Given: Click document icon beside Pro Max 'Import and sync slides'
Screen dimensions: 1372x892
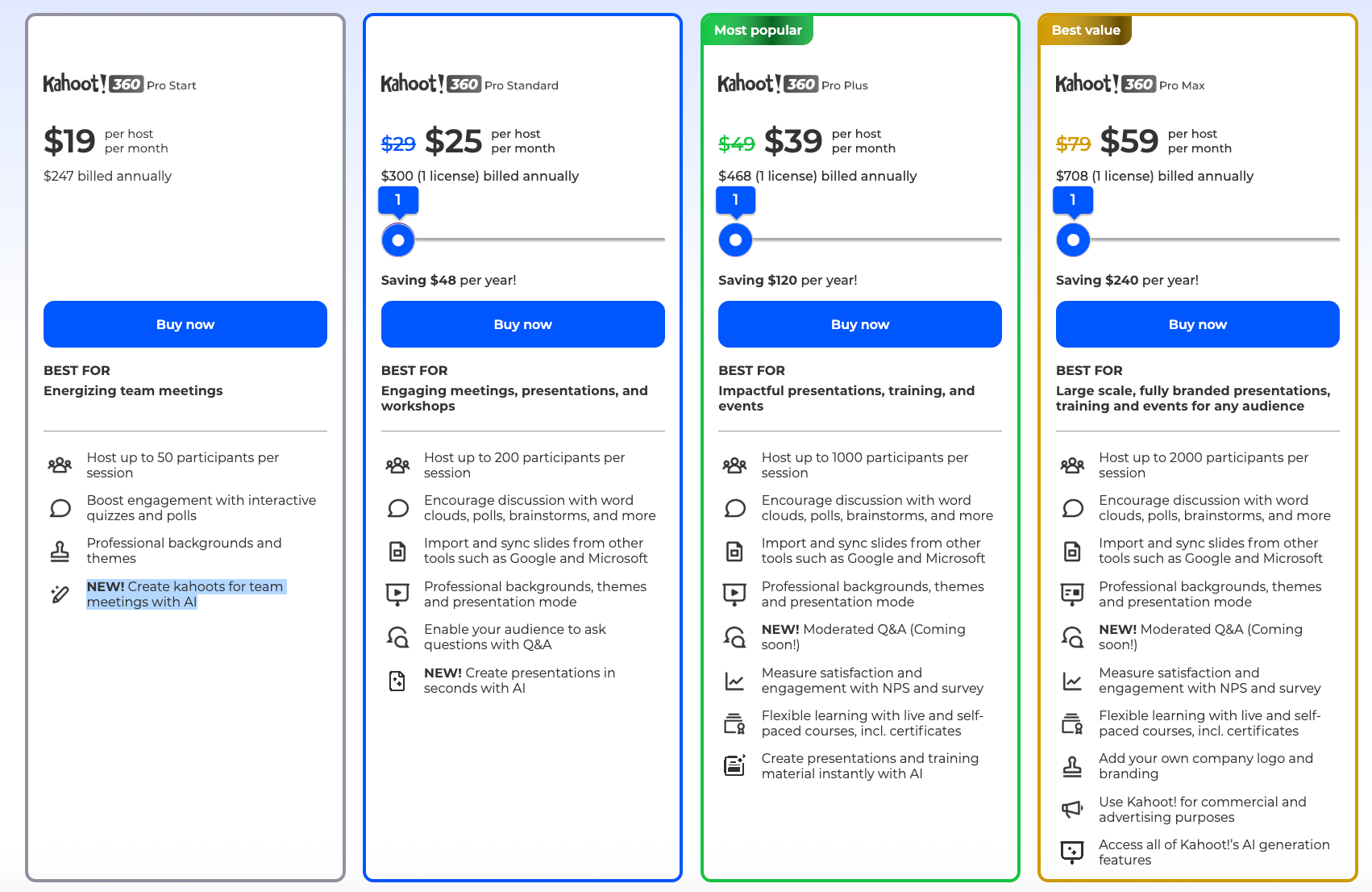Looking at the screenshot, I should point(1072,552).
